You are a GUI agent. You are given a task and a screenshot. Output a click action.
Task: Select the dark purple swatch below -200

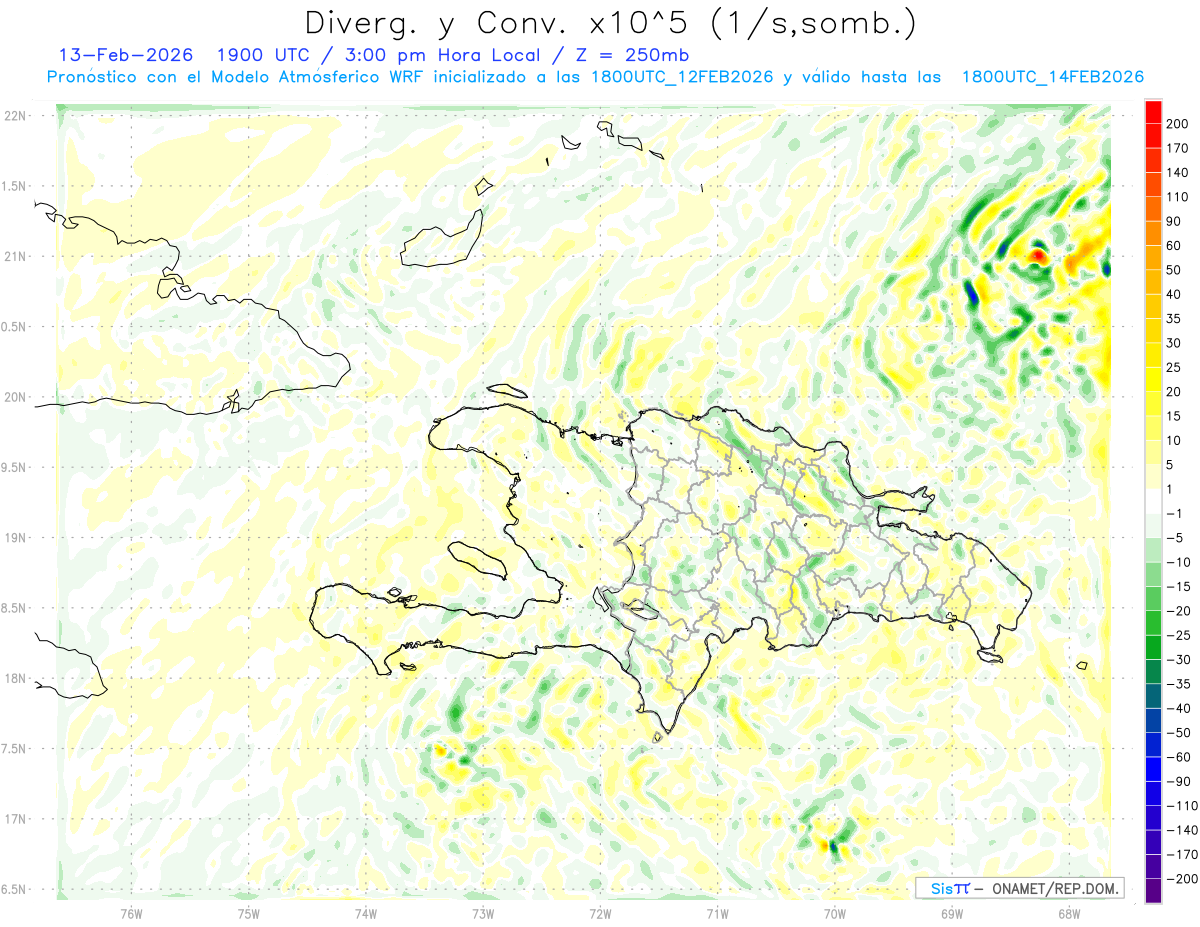(1153, 891)
